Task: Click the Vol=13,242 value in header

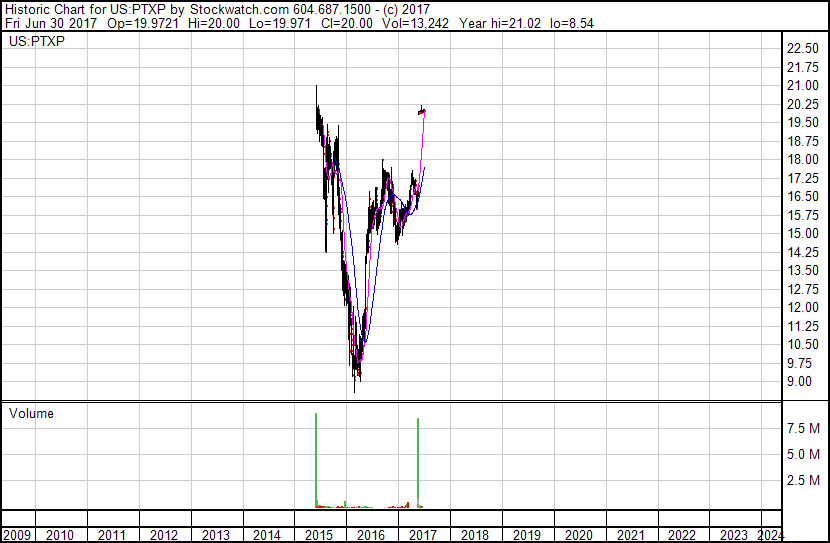Action: tap(415, 23)
